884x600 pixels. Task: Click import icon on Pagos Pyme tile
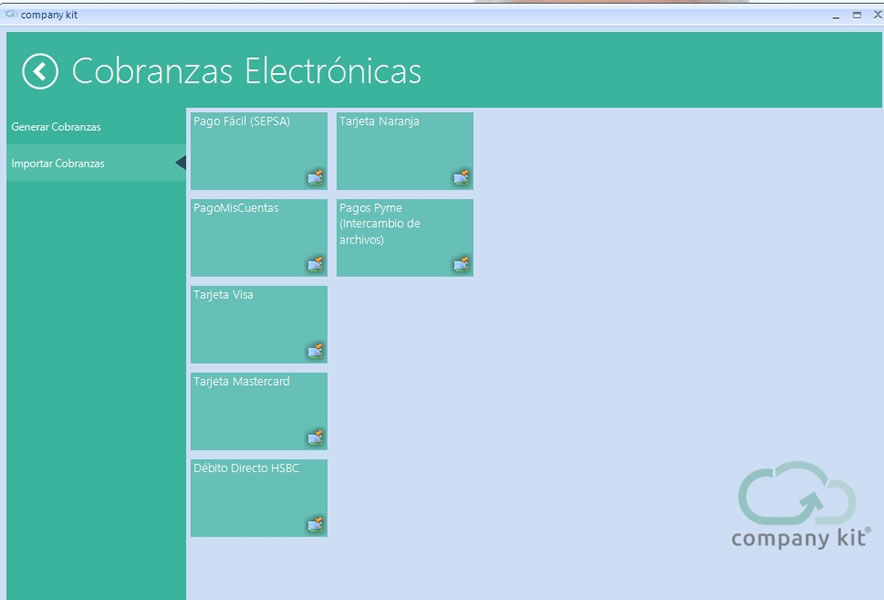pyautogui.click(x=461, y=264)
